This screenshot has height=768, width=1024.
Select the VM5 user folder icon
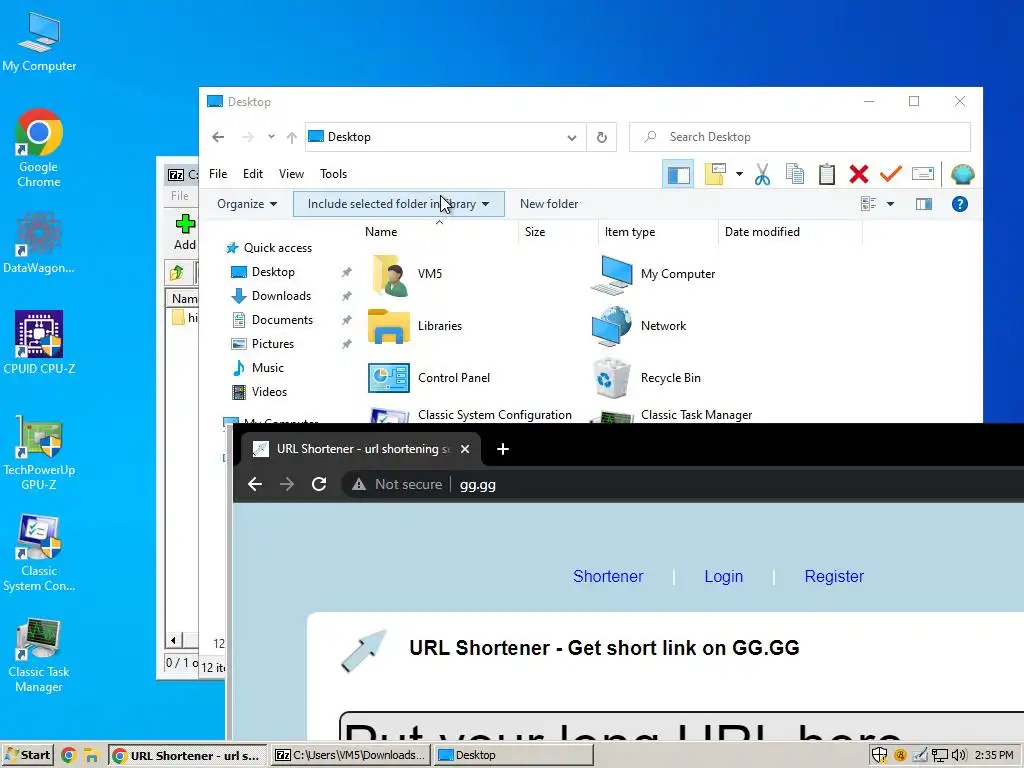pyautogui.click(x=389, y=274)
